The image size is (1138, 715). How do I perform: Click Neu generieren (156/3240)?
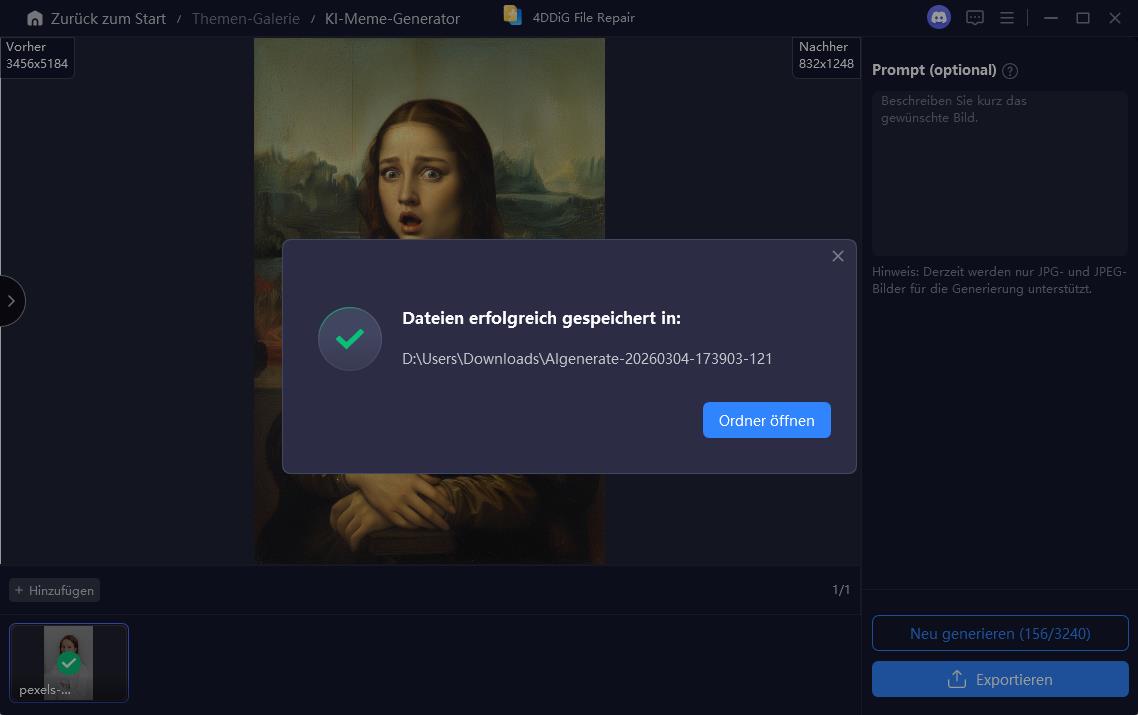coord(1000,634)
